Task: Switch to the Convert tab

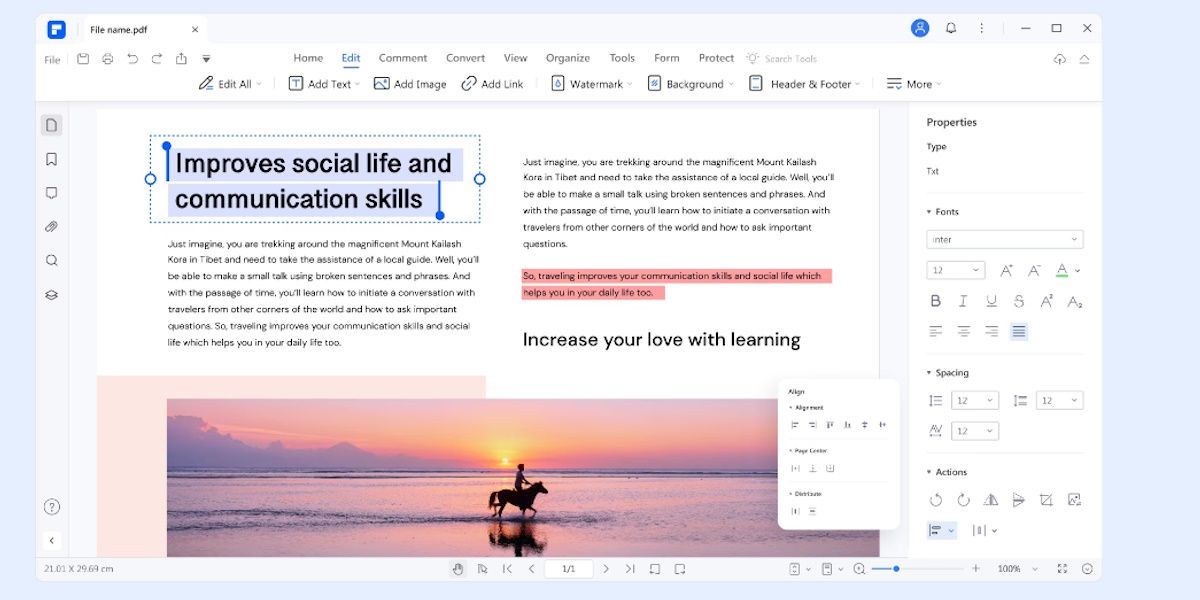Action: pos(465,58)
